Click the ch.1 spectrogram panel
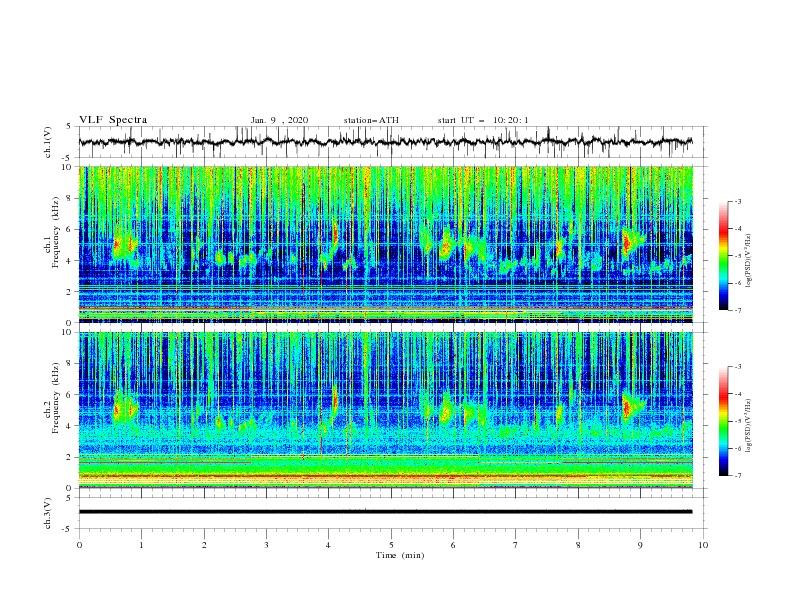The width and height of the screenshot is (792, 612). (386, 244)
